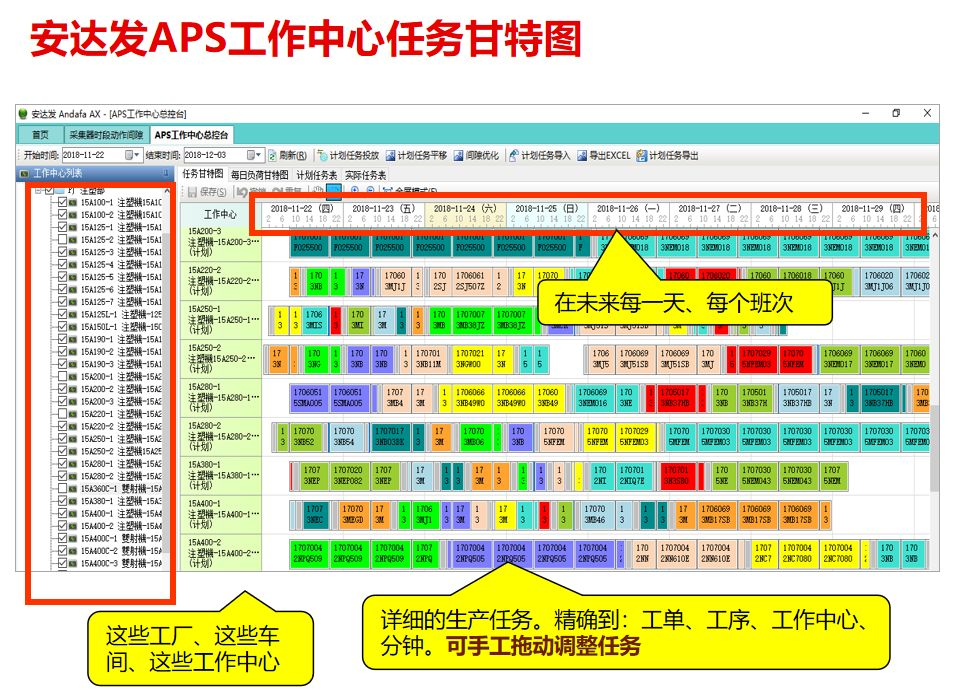Viewport: 956px width, 692px height.
Task: Click the 计划任务投放 button label
Action: tap(354, 155)
